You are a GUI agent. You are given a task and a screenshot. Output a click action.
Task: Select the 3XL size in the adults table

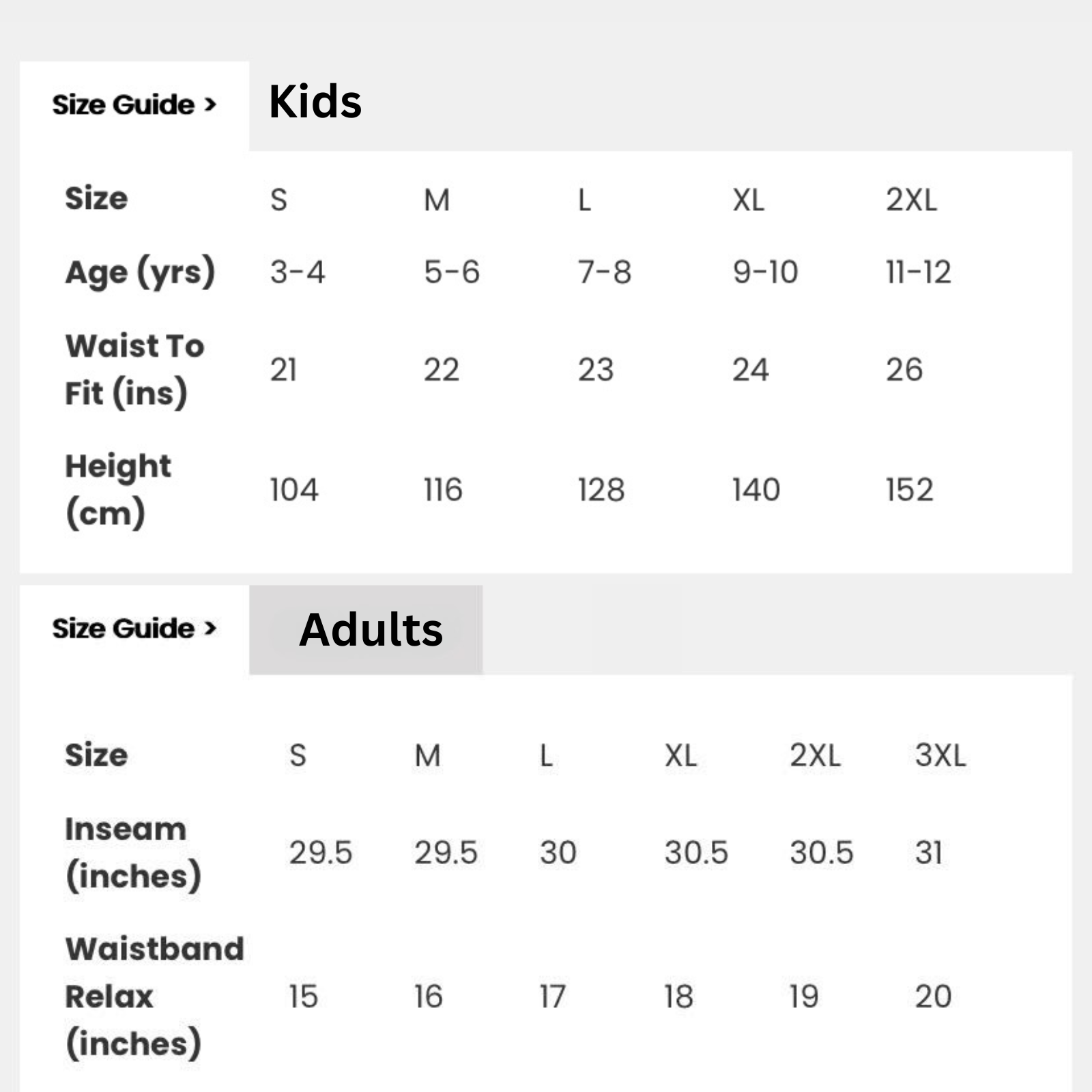click(x=940, y=756)
